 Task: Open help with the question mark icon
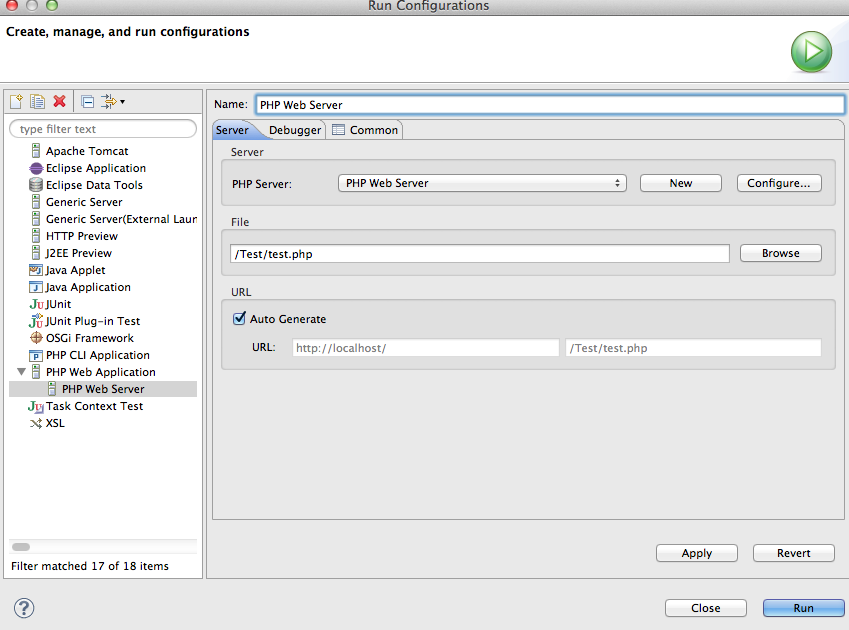click(24, 608)
